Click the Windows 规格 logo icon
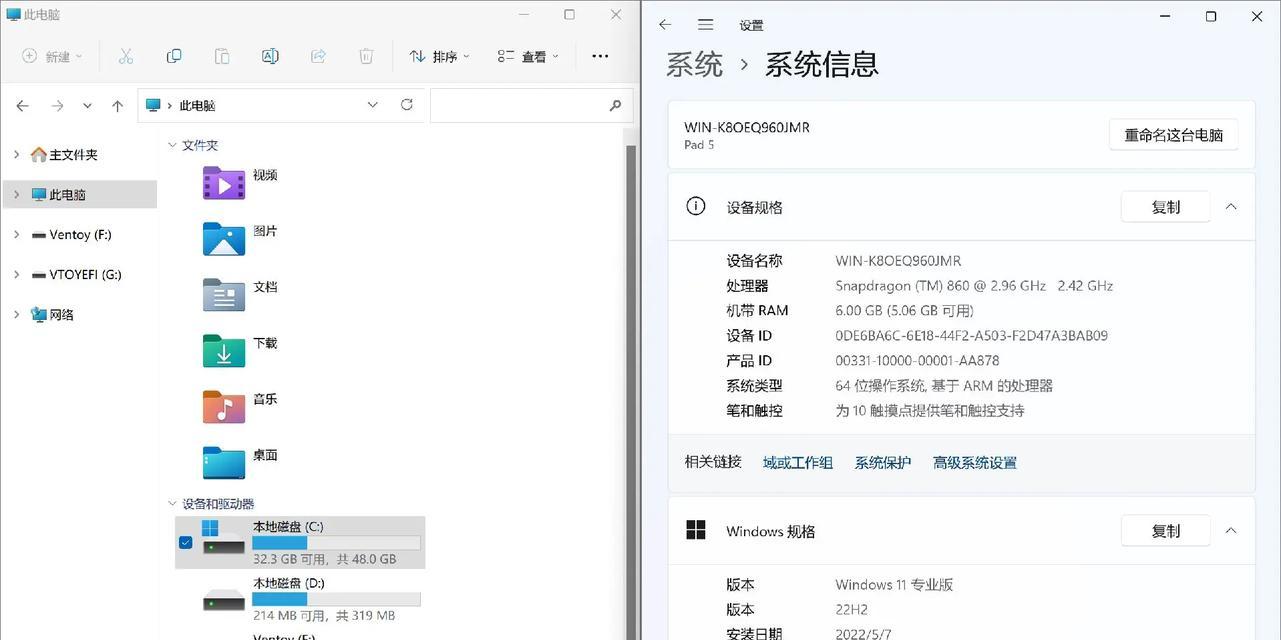The width and height of the screenshot is (1281, 640). coord(696,530)
